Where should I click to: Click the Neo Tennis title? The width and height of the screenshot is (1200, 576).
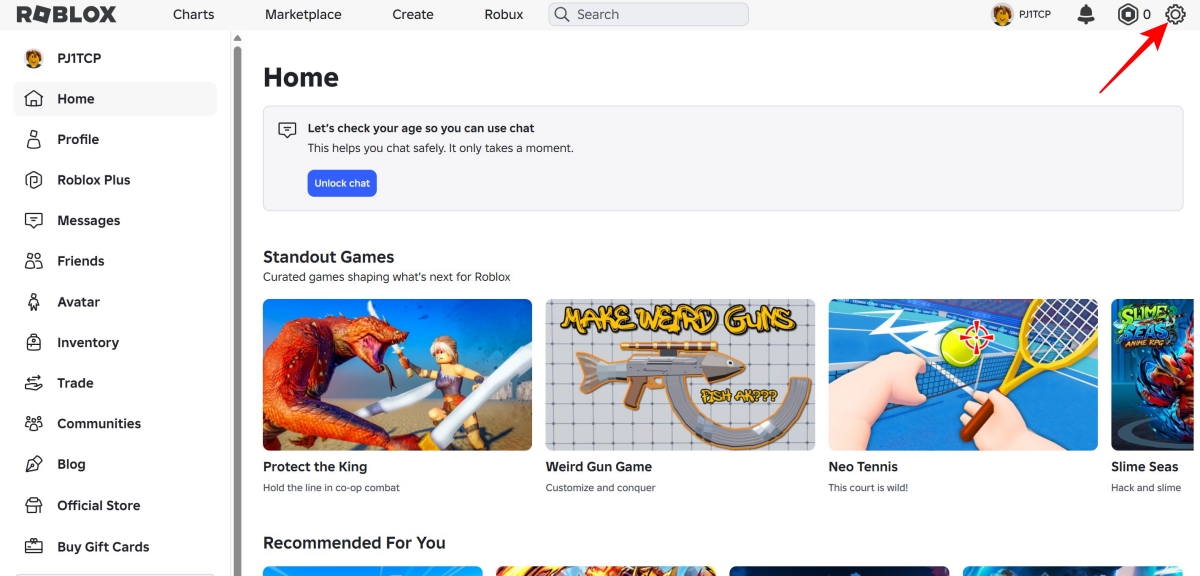coord(863,467)
